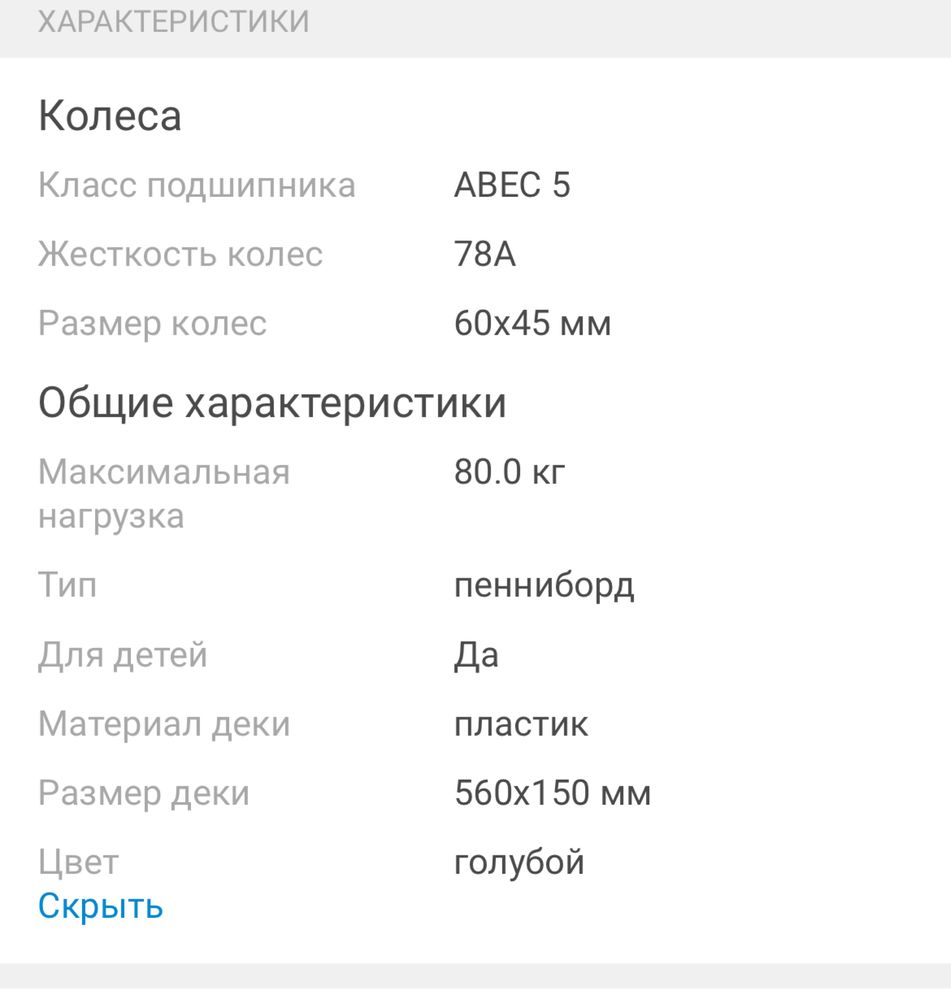Select the Размер колес label
Viewport: 951px width, 1000px height.
(152, 324)
